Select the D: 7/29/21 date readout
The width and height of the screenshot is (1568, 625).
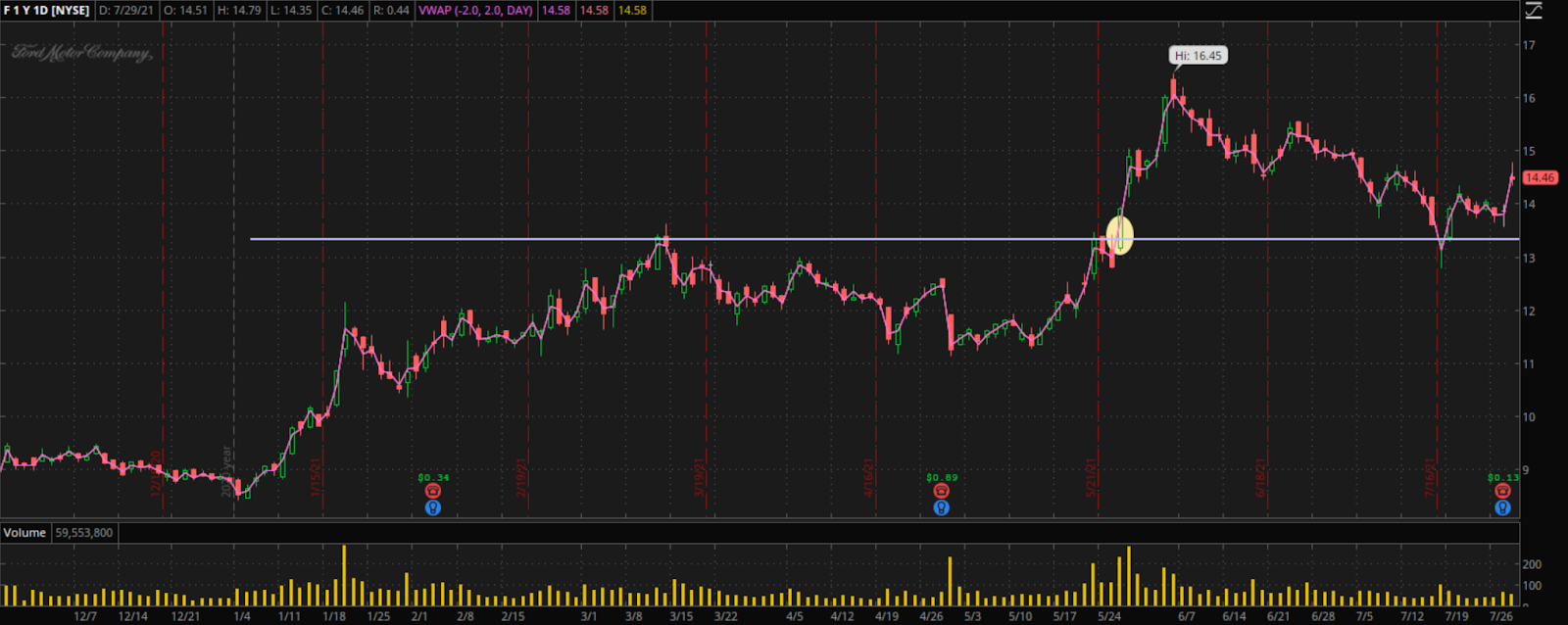point(126,11)
